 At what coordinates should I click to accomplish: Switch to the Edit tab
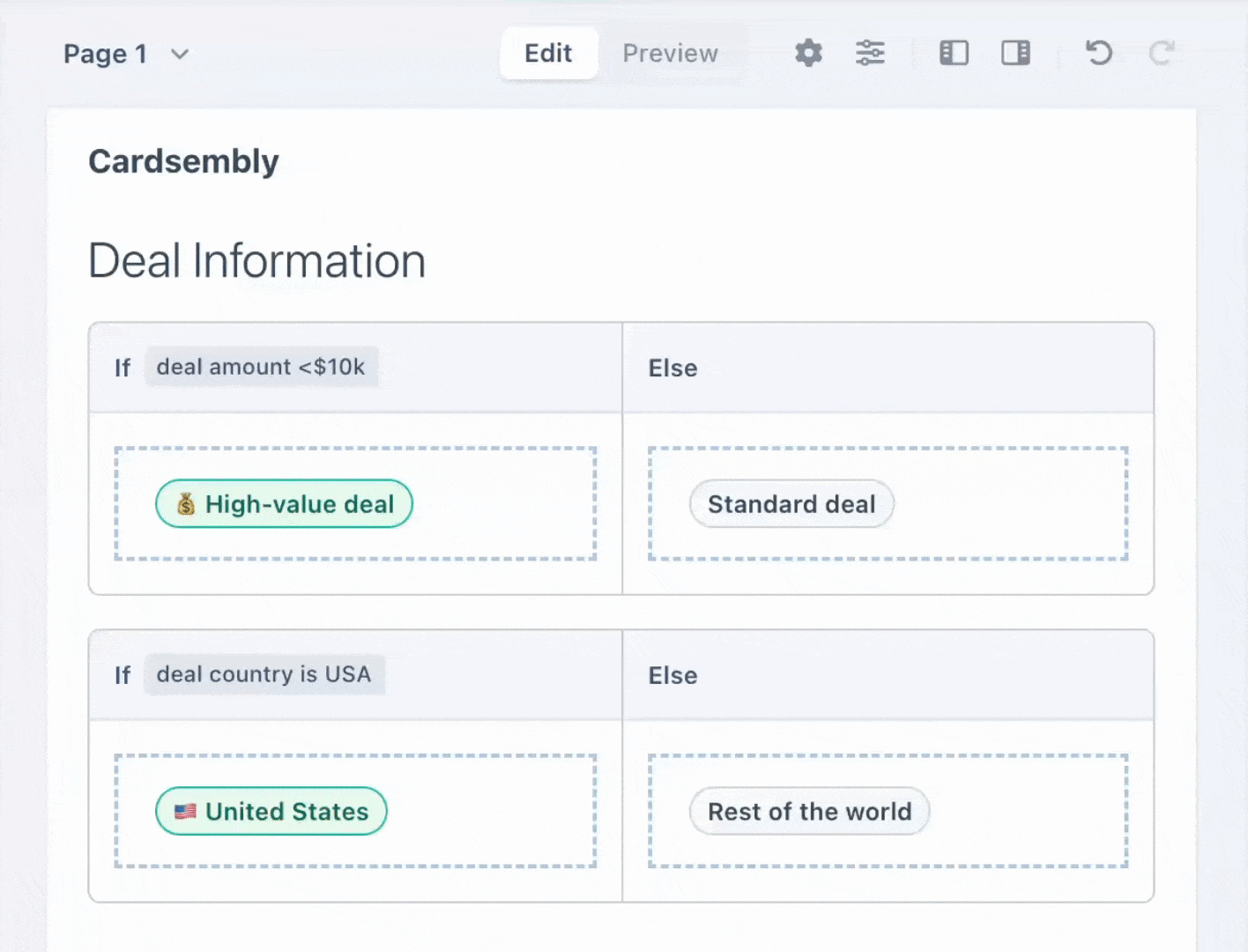pos(548,53)
